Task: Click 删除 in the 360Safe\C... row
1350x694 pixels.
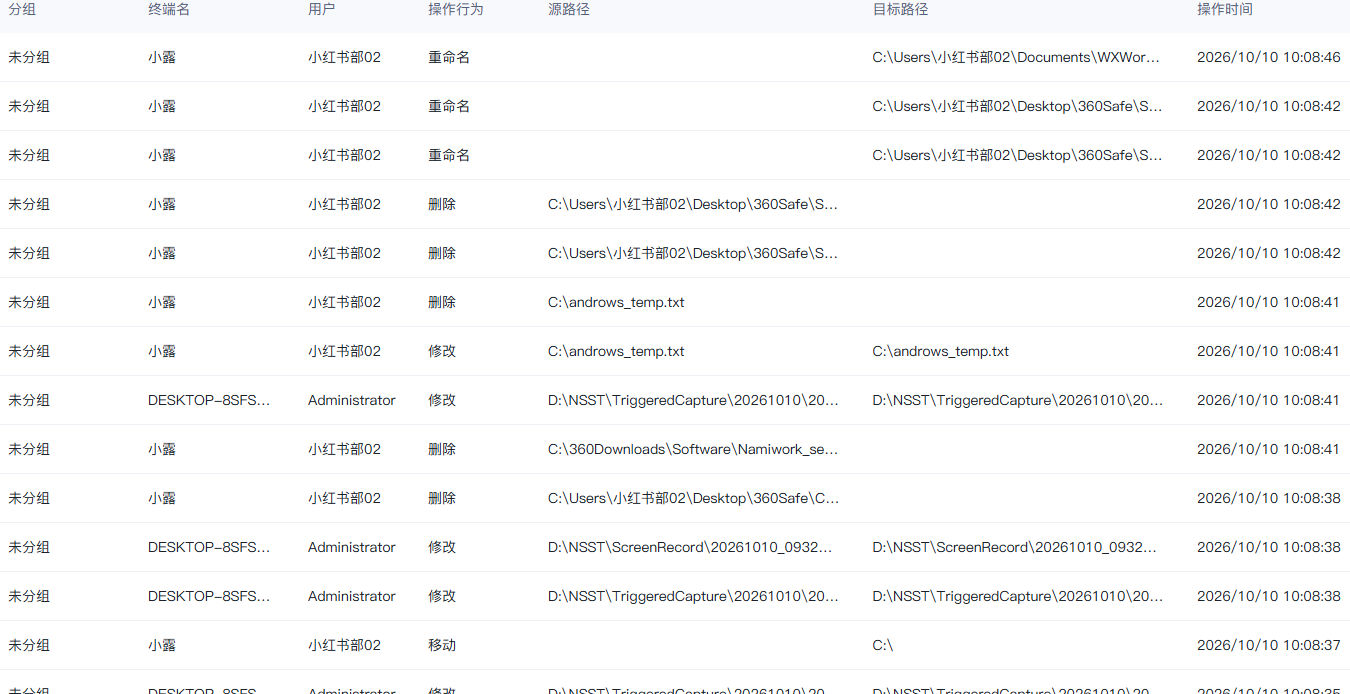Action: pos(442,498)
